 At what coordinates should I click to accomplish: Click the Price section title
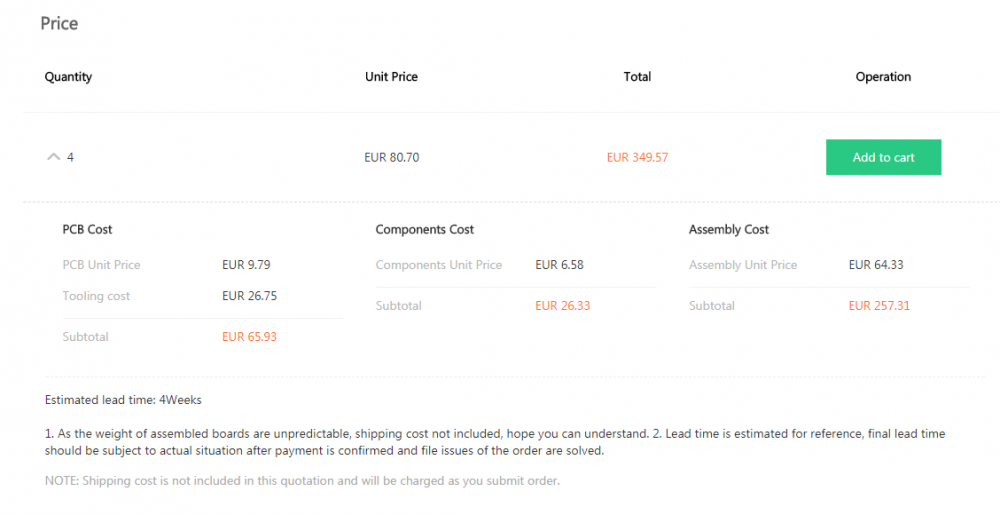coord(59,23)
